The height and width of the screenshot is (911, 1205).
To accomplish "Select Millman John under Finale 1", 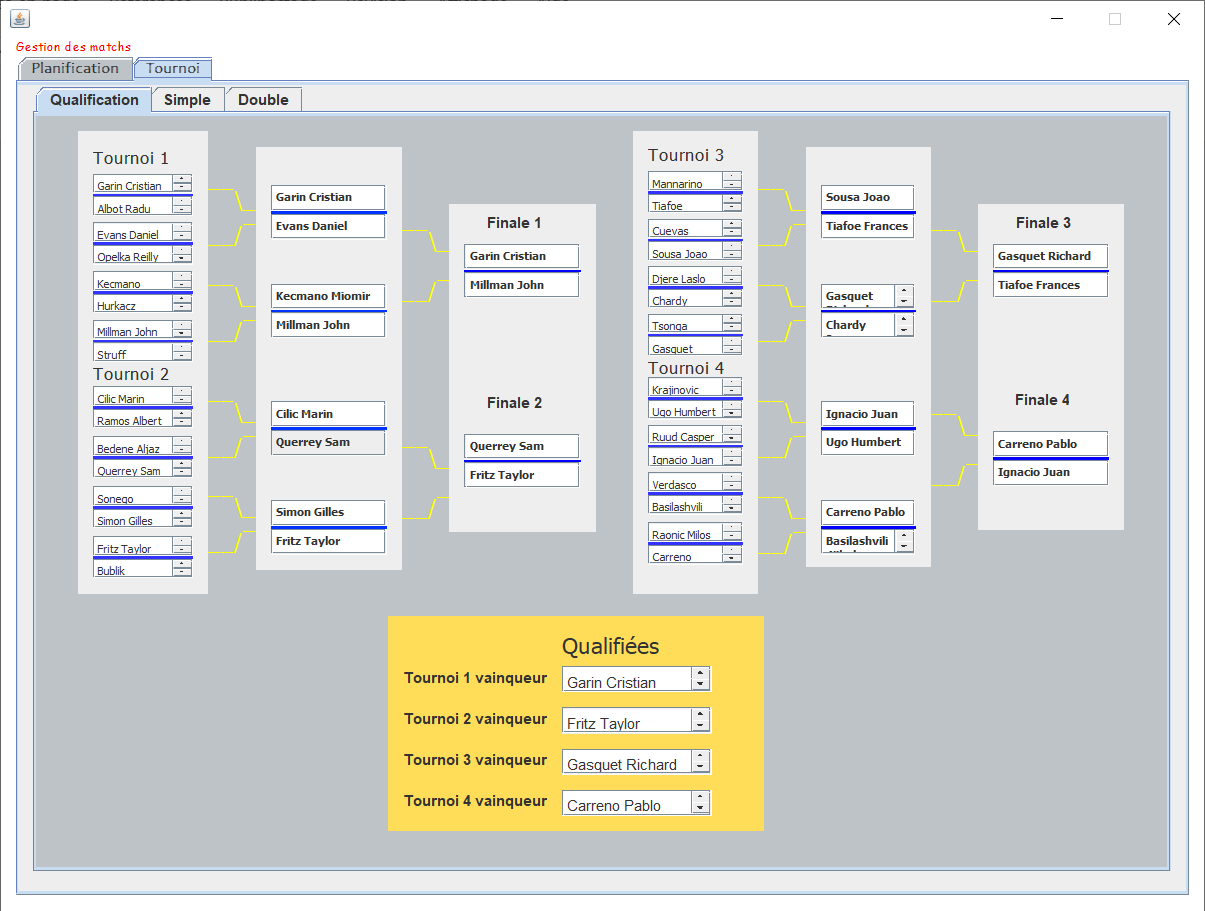I will click(x=521, y=285).
